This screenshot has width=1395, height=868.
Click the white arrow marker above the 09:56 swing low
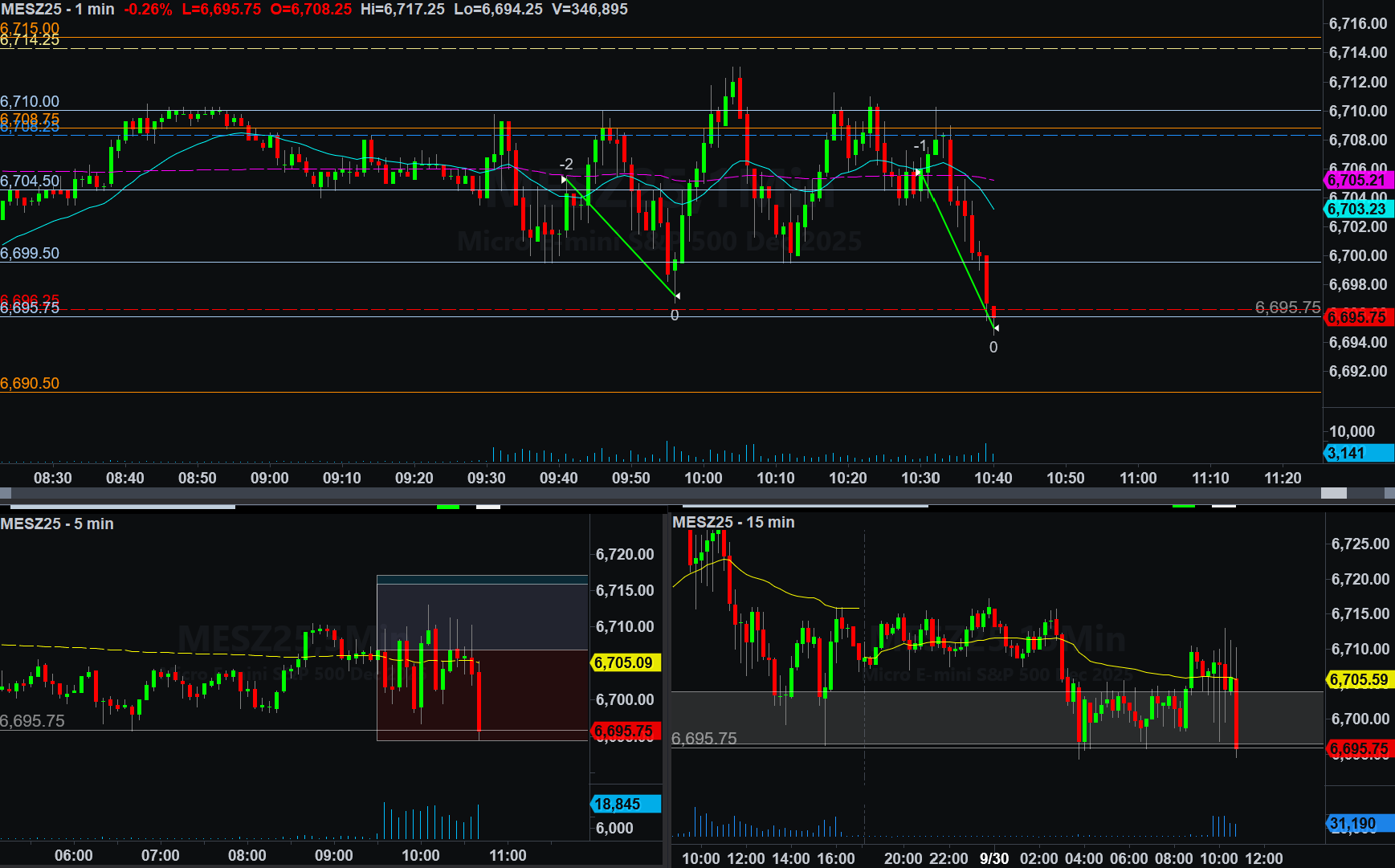(677, 296)
